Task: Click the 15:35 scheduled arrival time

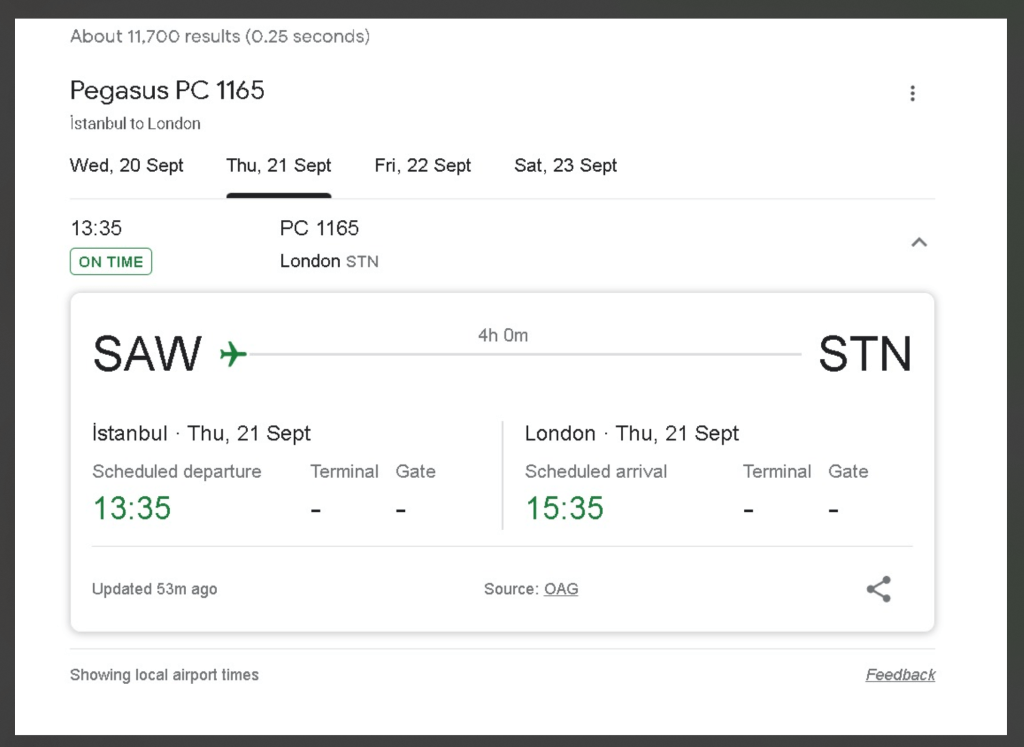Action: [565, 508]
